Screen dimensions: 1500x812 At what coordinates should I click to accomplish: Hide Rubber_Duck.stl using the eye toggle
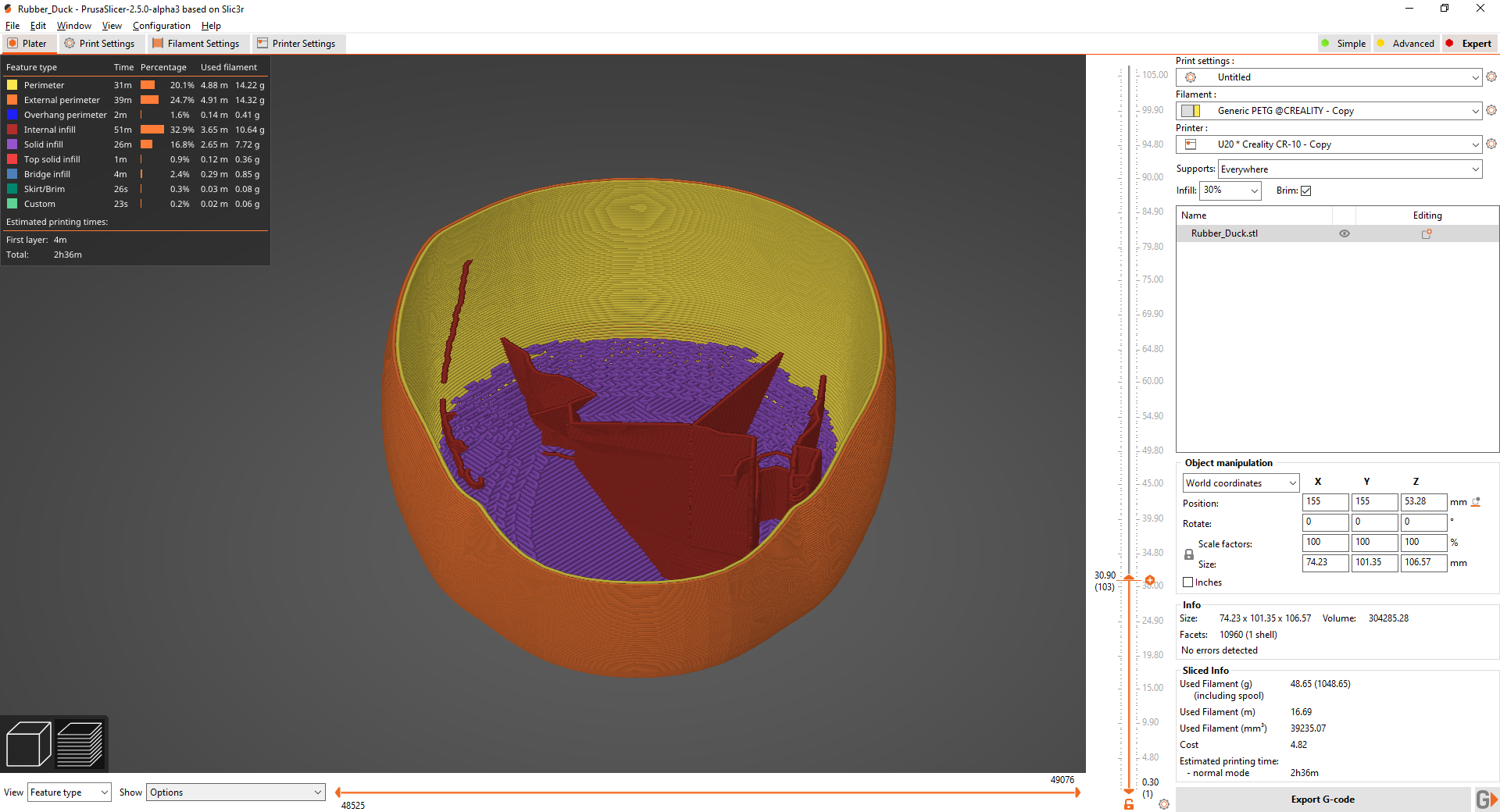pos(1344,233)
